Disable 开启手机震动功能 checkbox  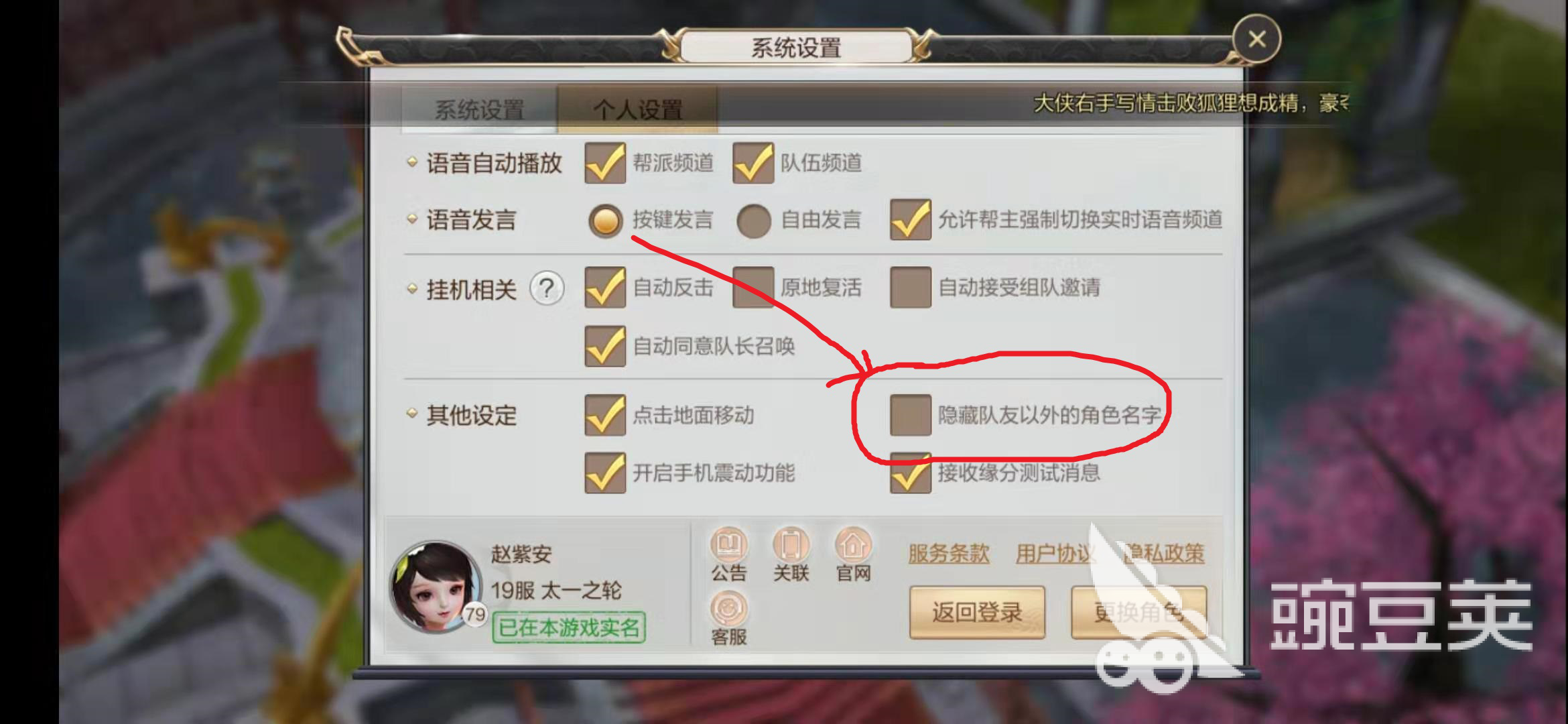coord(604,473)
